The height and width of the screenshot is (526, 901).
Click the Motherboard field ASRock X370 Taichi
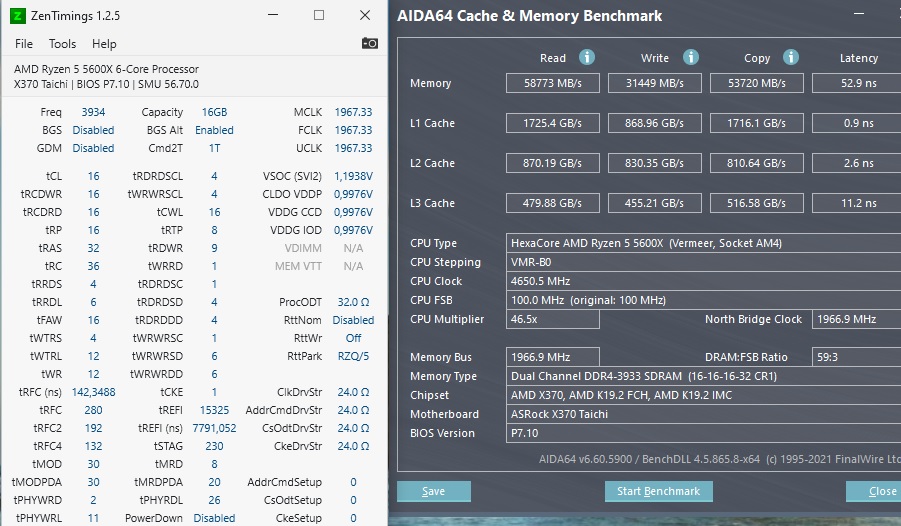[703, 414]
